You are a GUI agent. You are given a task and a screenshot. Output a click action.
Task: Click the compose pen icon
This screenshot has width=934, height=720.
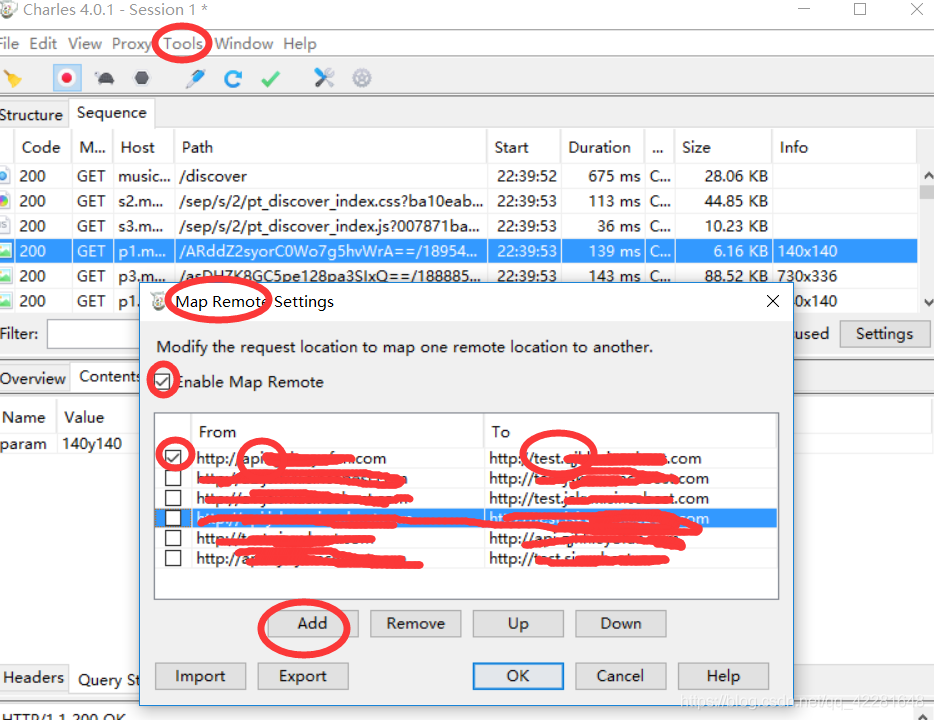tap(195, 78)
